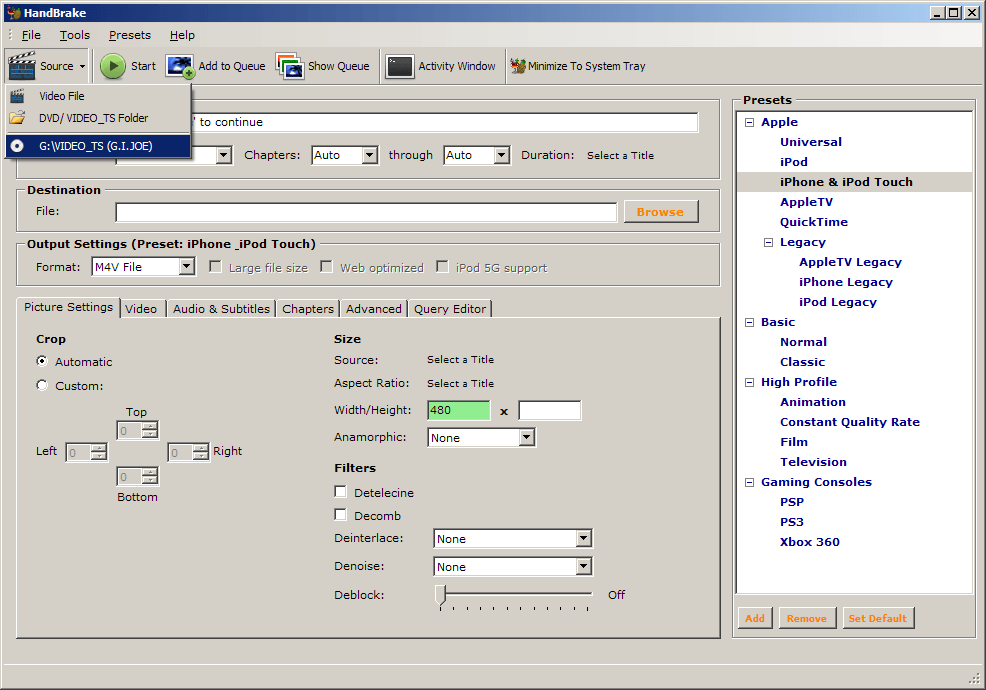The height and width of the screenshot is (690, 986).
Task: Click the Deblock slider handle
Action: click(x=441, y=594)
